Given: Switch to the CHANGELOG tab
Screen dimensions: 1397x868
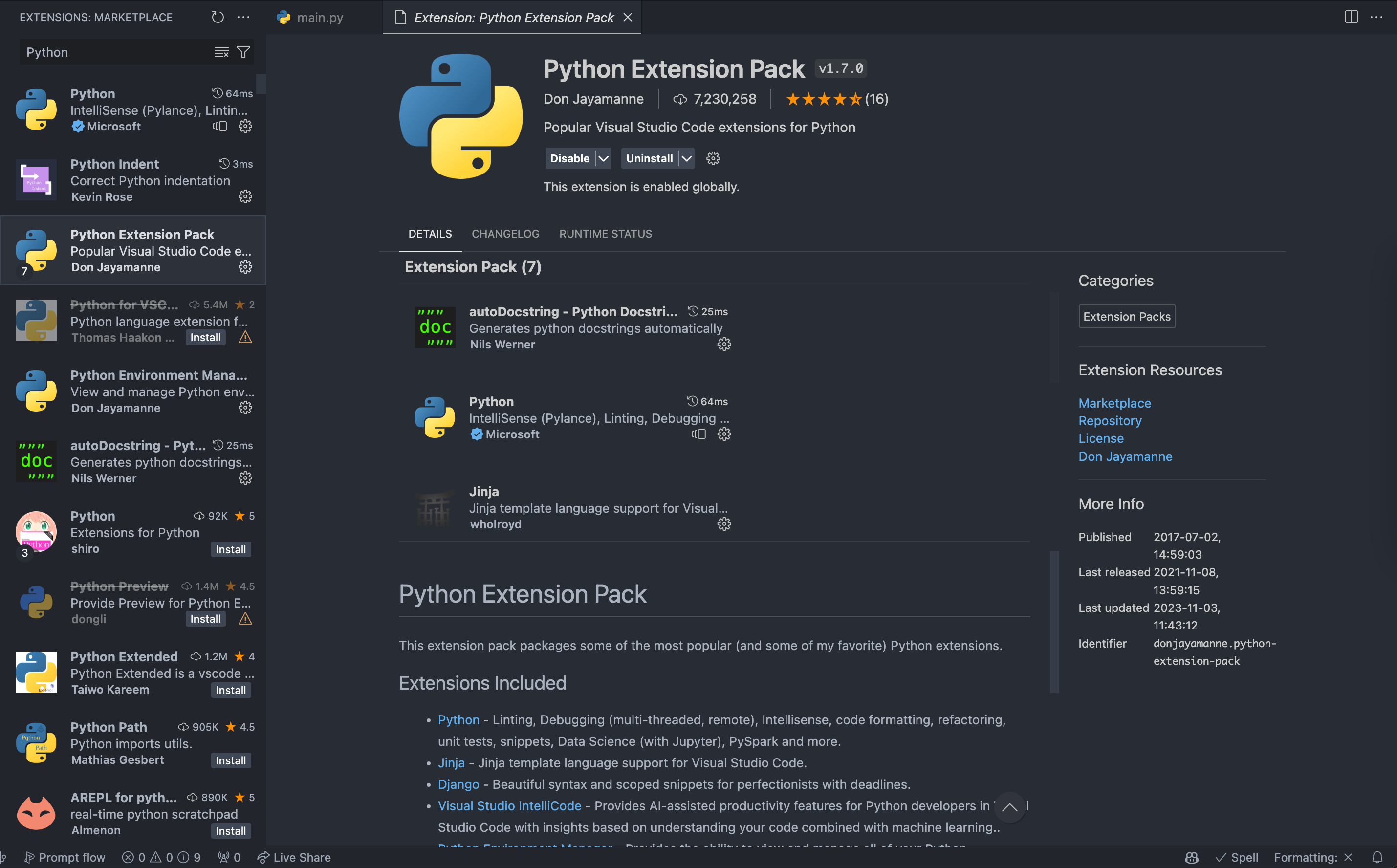Looking at the screenshot, I should pos(505,234).
